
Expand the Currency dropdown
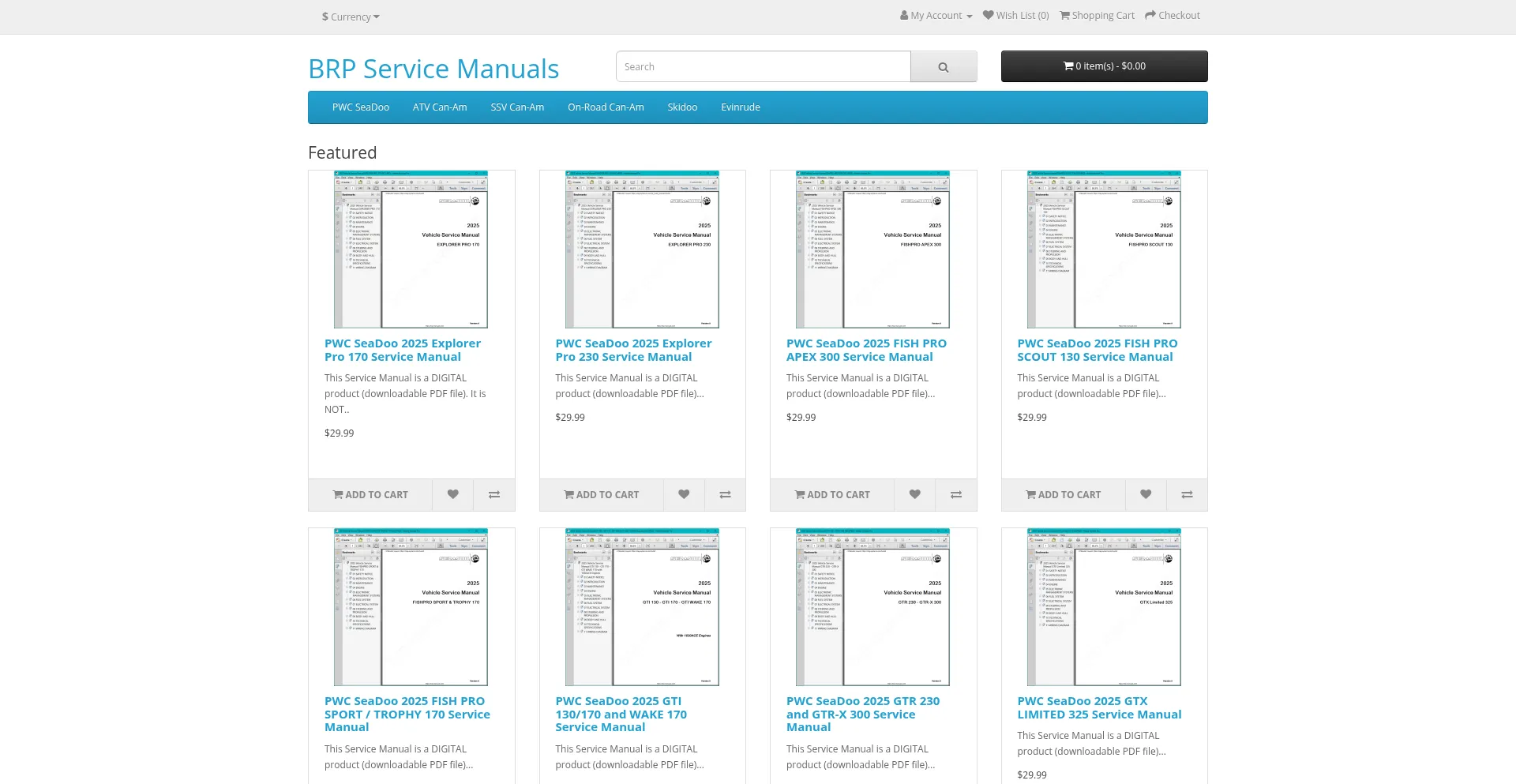(351, 17)
